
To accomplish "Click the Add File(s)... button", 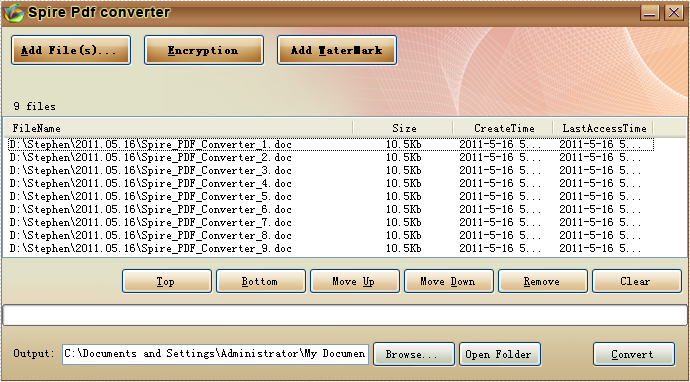I will (71, 50).
